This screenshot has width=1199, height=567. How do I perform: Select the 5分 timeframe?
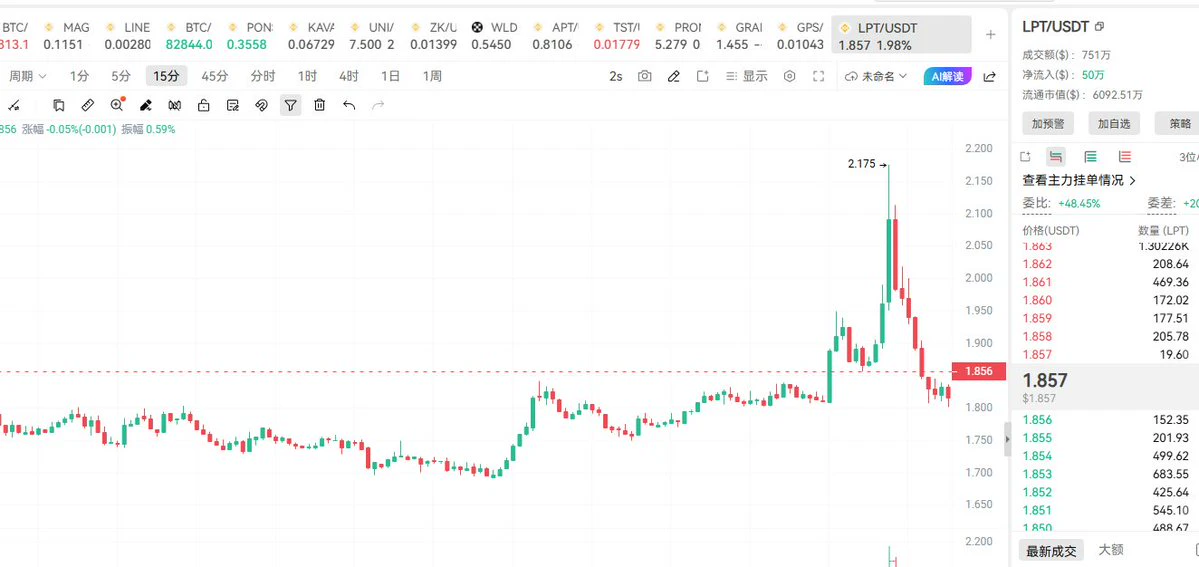(x=121, y=77)
